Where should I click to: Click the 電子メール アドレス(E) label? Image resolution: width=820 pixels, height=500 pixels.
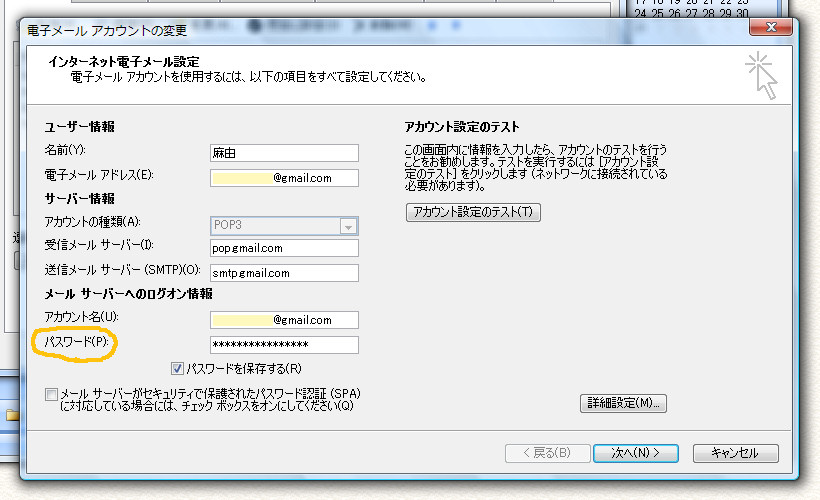99,175
